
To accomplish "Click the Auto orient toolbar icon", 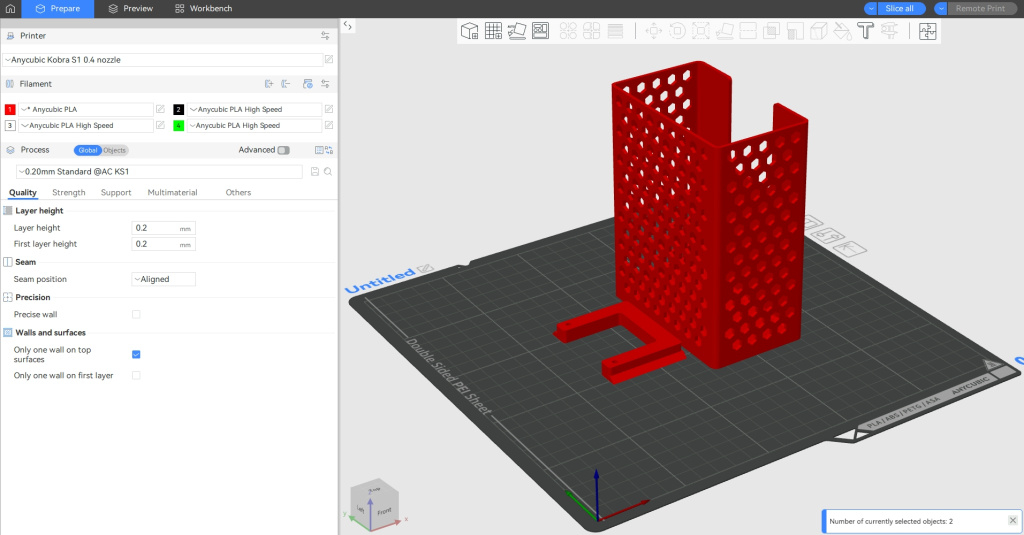I will 517,31.
